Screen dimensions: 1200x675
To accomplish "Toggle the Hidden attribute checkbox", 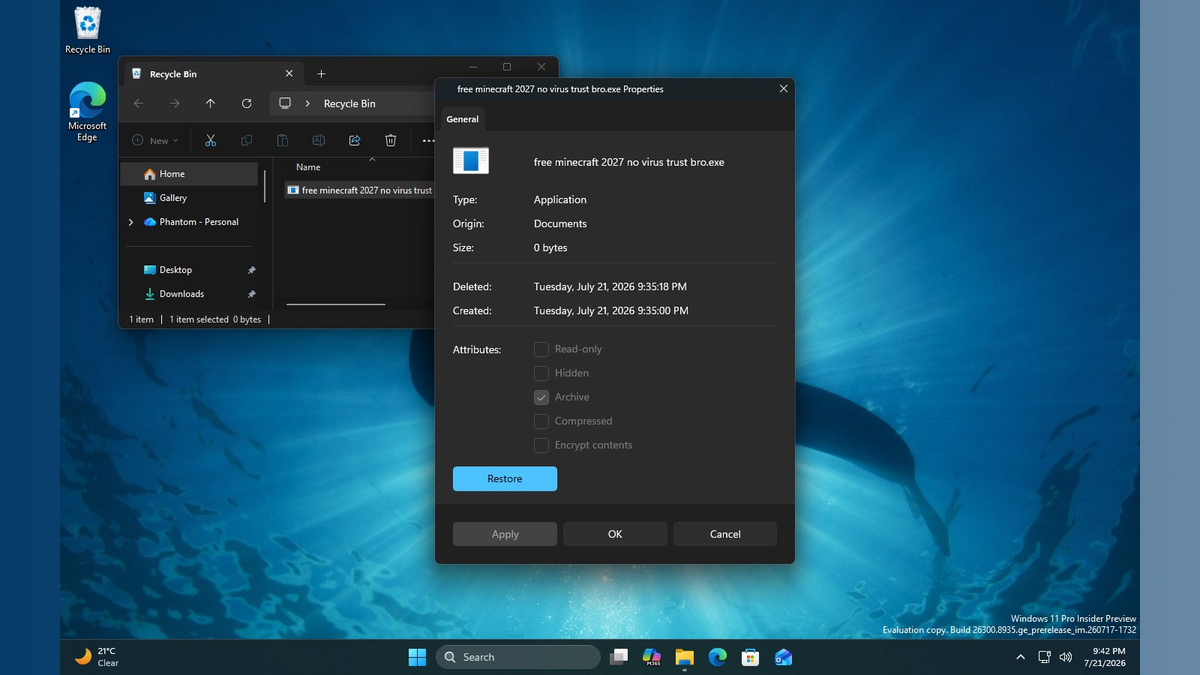I will [x=541, y=373].
